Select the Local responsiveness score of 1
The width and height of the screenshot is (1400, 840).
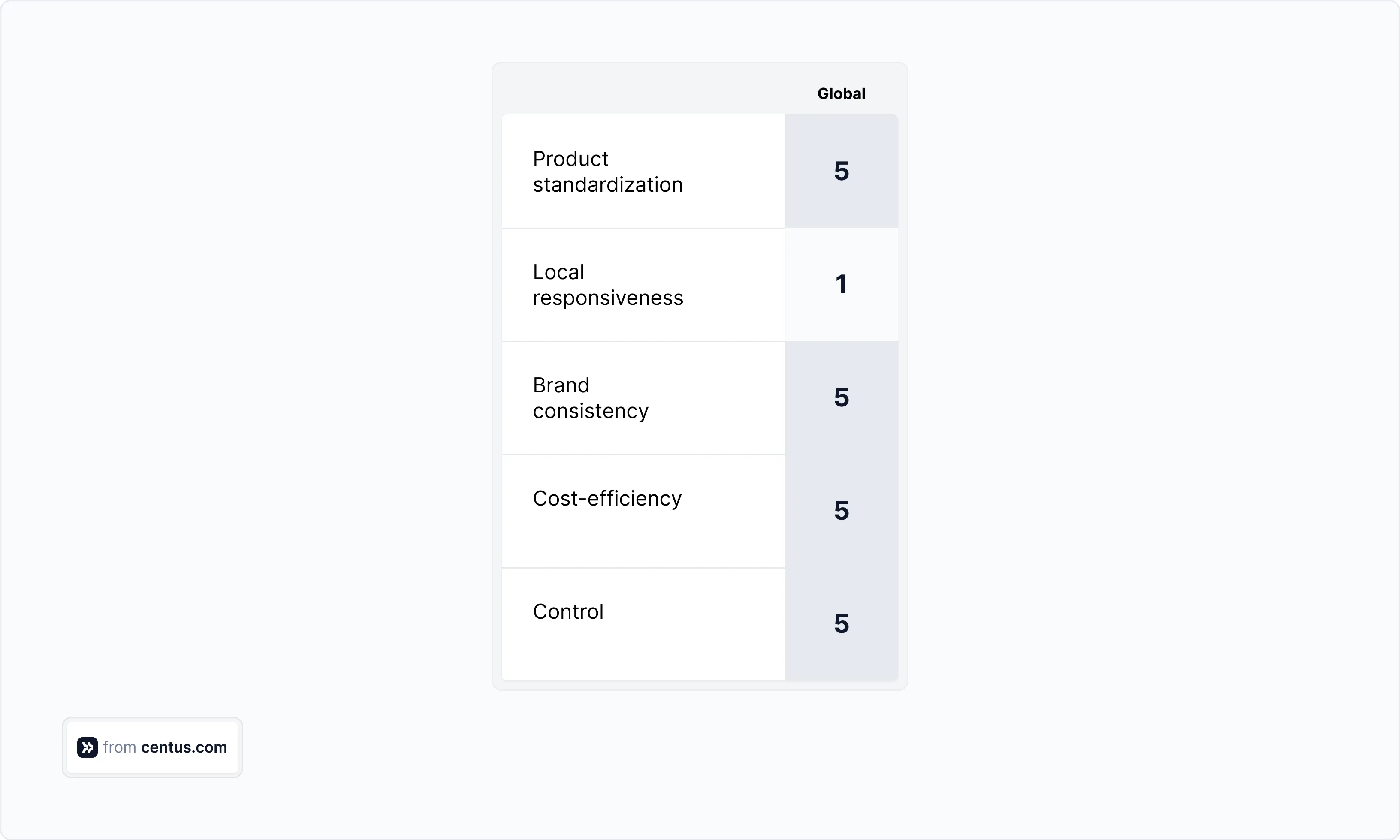(841, 284)
